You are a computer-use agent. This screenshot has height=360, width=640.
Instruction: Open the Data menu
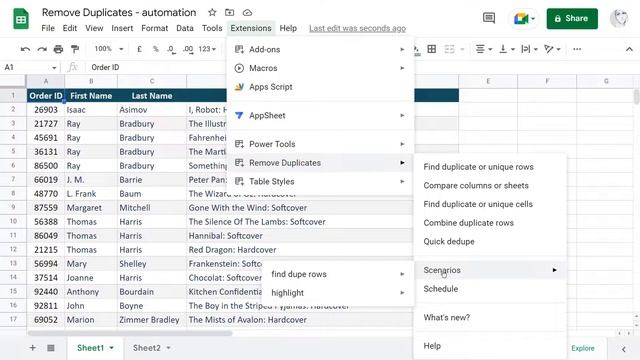[185, 28]
